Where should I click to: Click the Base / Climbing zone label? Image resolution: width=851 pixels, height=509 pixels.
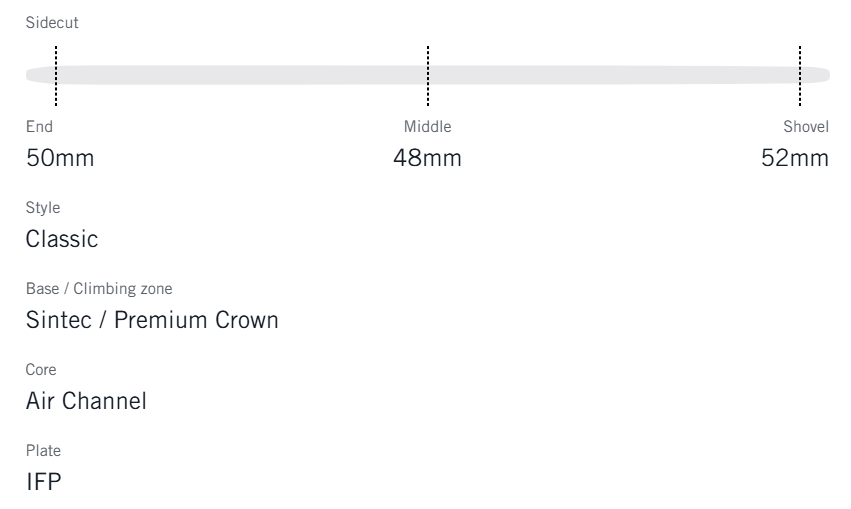pos(99,289)
